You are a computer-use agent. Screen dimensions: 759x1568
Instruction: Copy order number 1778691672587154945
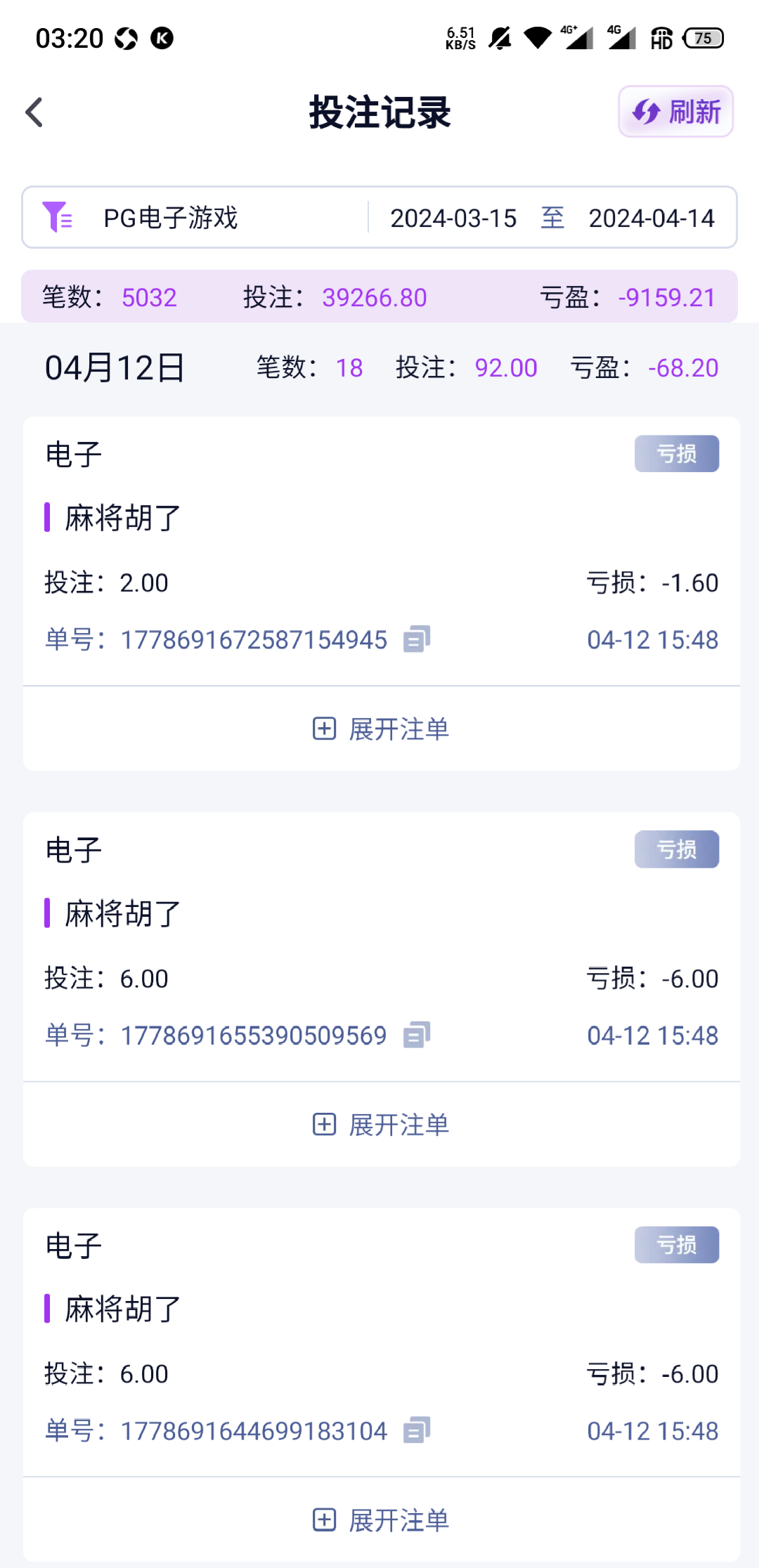[416, 639]
